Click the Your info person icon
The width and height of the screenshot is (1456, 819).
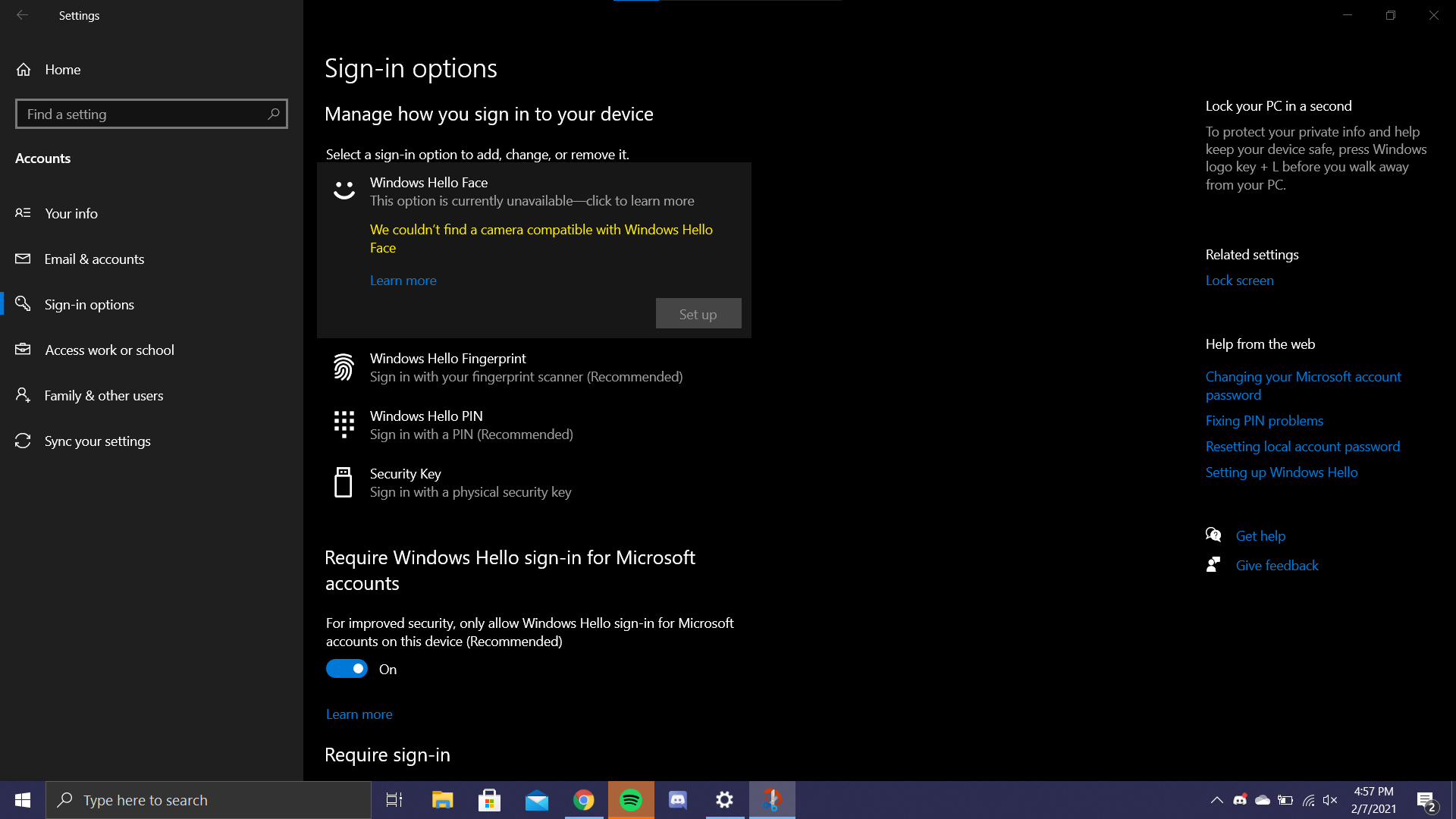pyautogui.click(x=24, y=213)
